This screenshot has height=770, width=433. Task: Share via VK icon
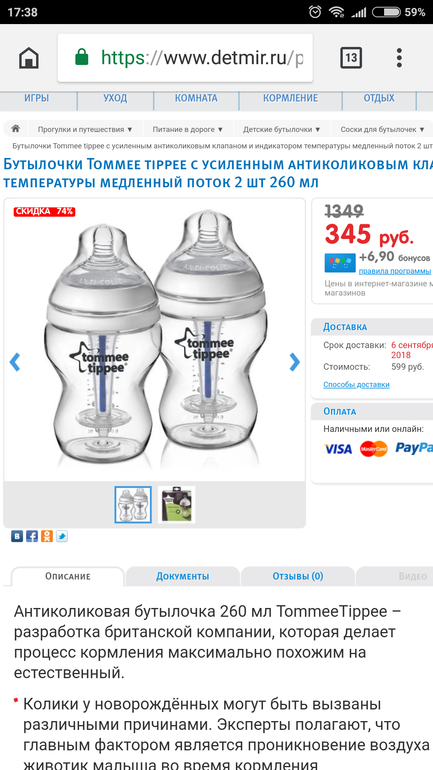pyautogui.click(x=17, y=536)
